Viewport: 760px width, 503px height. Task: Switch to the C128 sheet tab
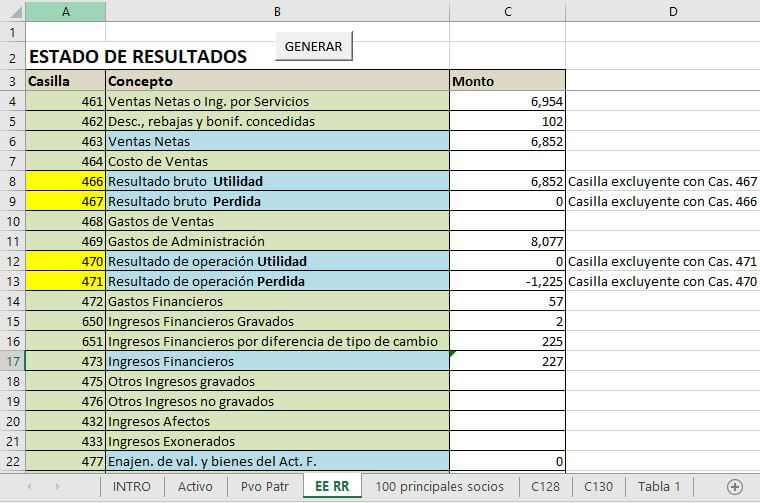[545, 487]
